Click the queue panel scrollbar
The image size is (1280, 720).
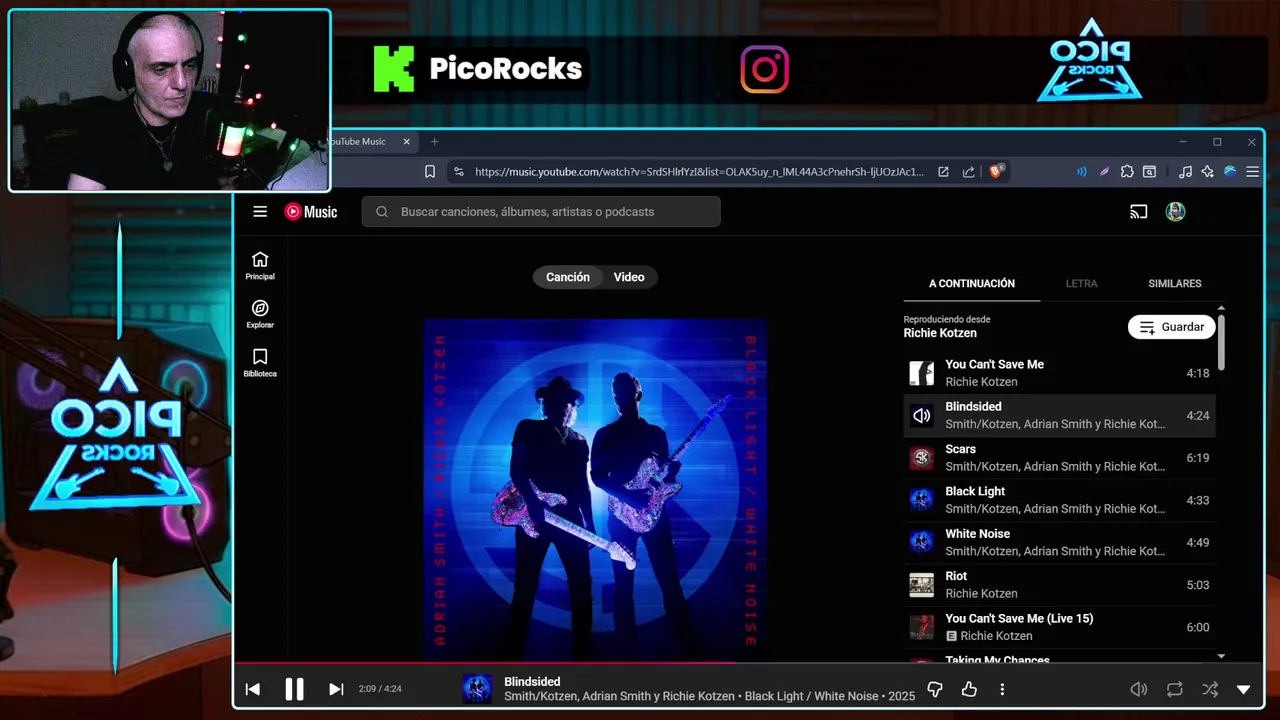[1221, 342]
